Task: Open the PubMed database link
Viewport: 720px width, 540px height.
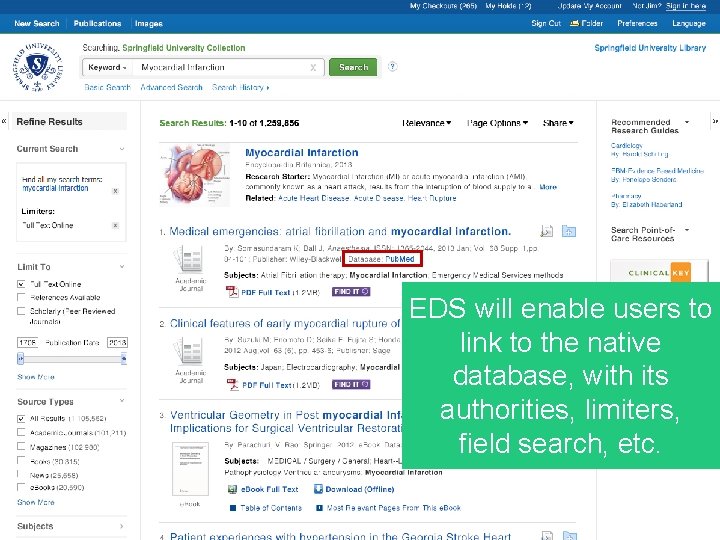Action: point(399,259)
